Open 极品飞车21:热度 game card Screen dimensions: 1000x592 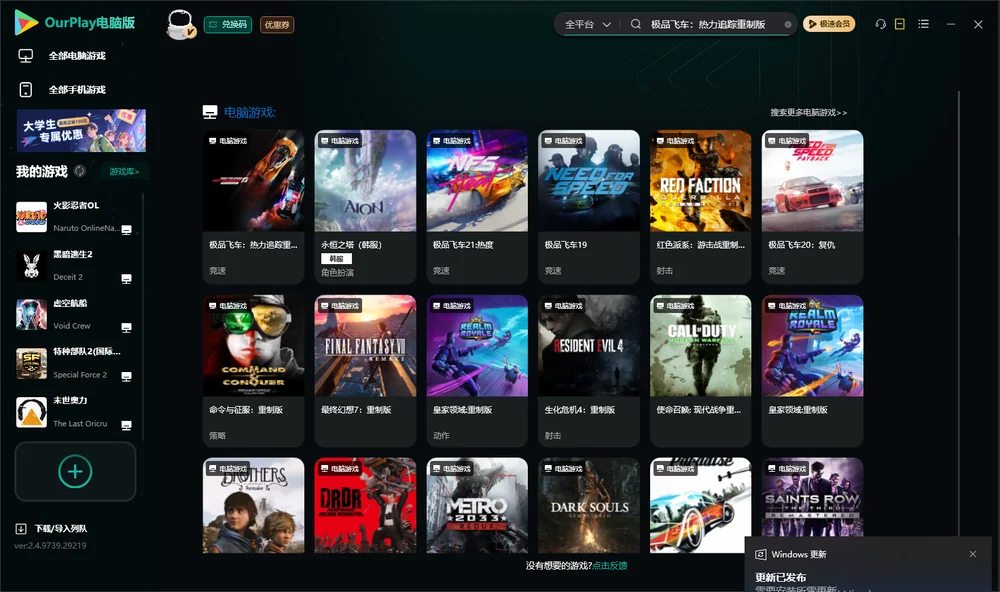point(477,207)
